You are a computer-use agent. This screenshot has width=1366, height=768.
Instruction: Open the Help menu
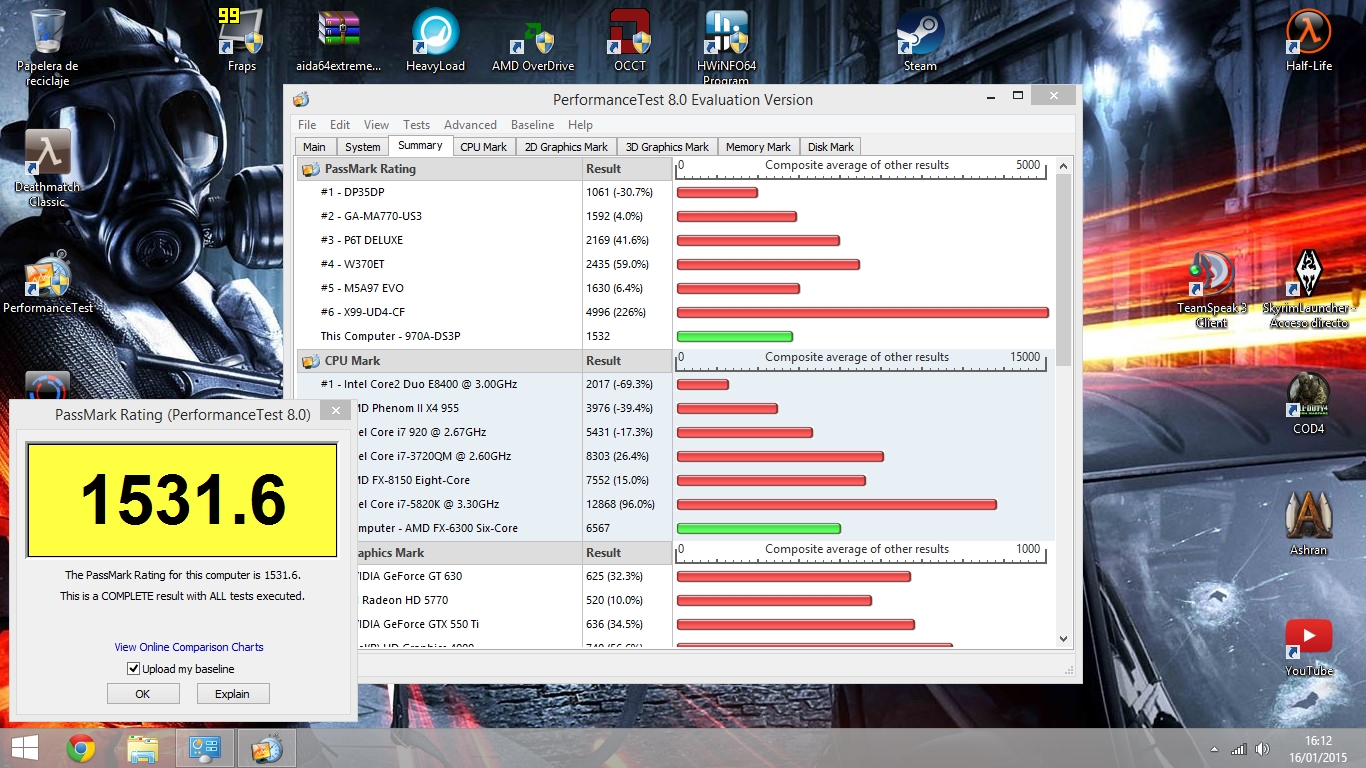(x=580, y=125)
